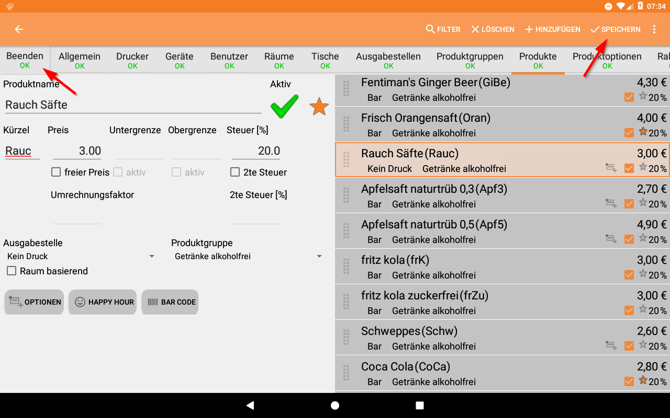Expand the Produktgruppe dropdown
Image resolution: width=670 pixels, height=418 pixels.
(248, 257)
